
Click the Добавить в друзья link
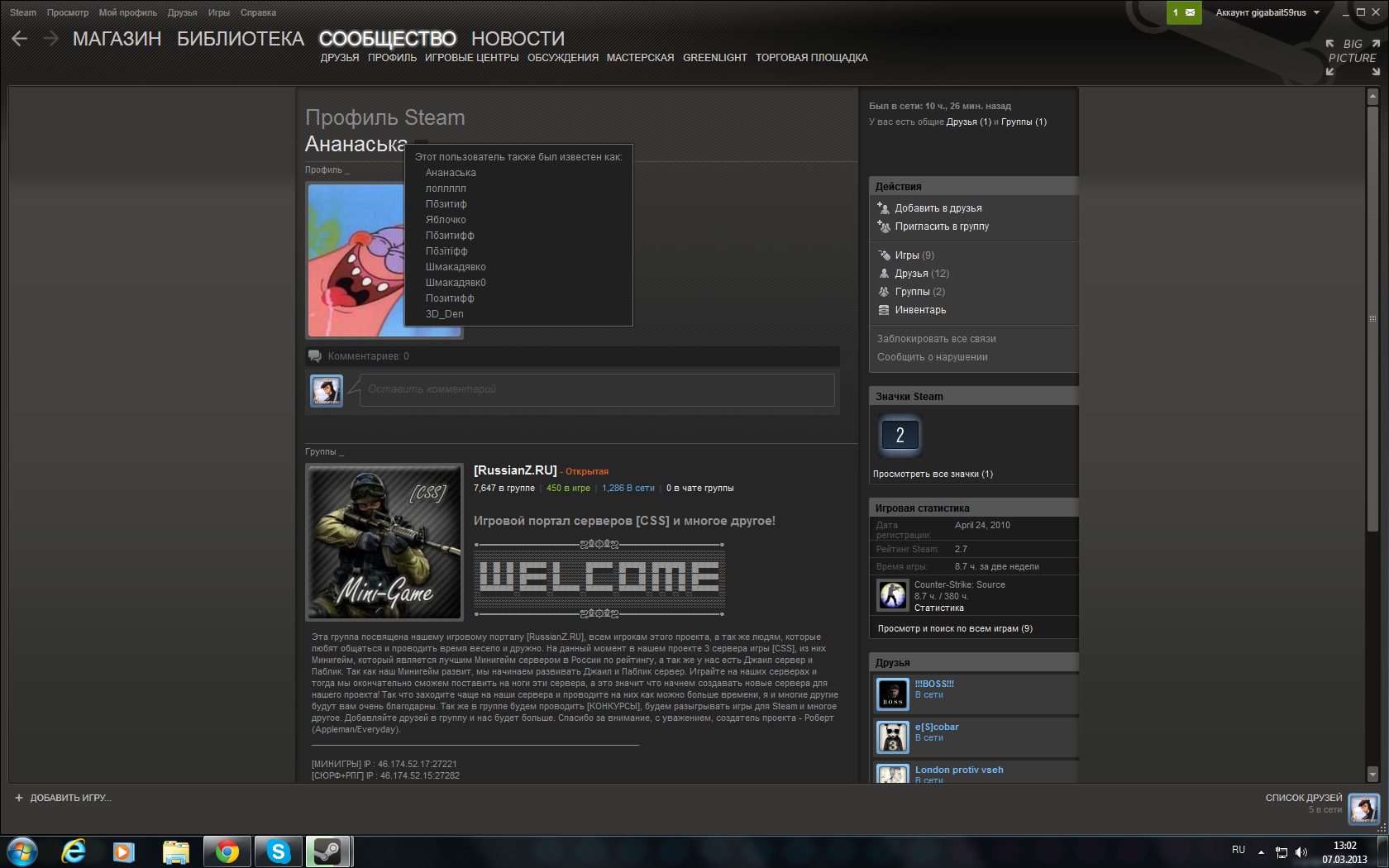coord(938,208)
